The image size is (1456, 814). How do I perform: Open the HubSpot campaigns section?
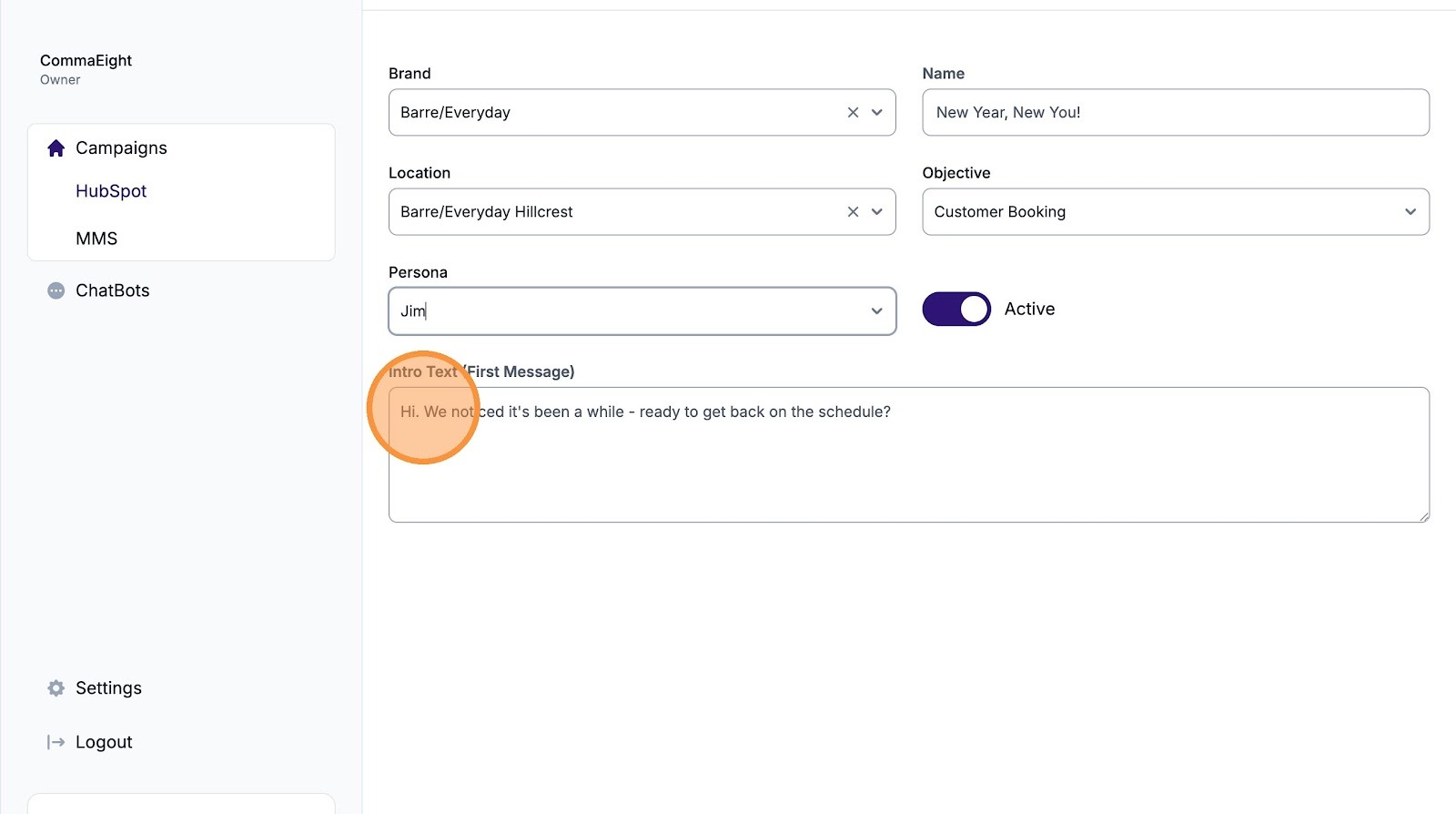[111, 191]
